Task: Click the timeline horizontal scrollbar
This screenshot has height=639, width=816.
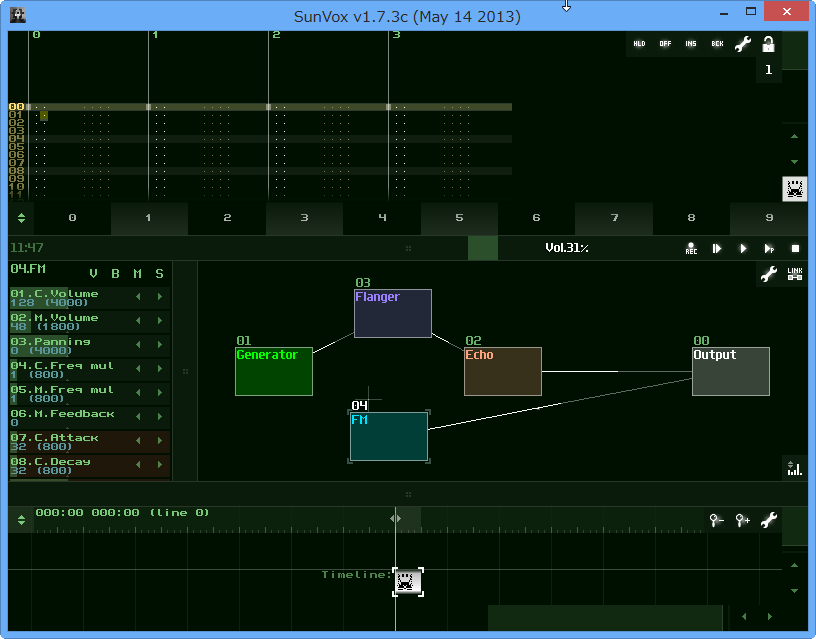Action: pos(605,617)
